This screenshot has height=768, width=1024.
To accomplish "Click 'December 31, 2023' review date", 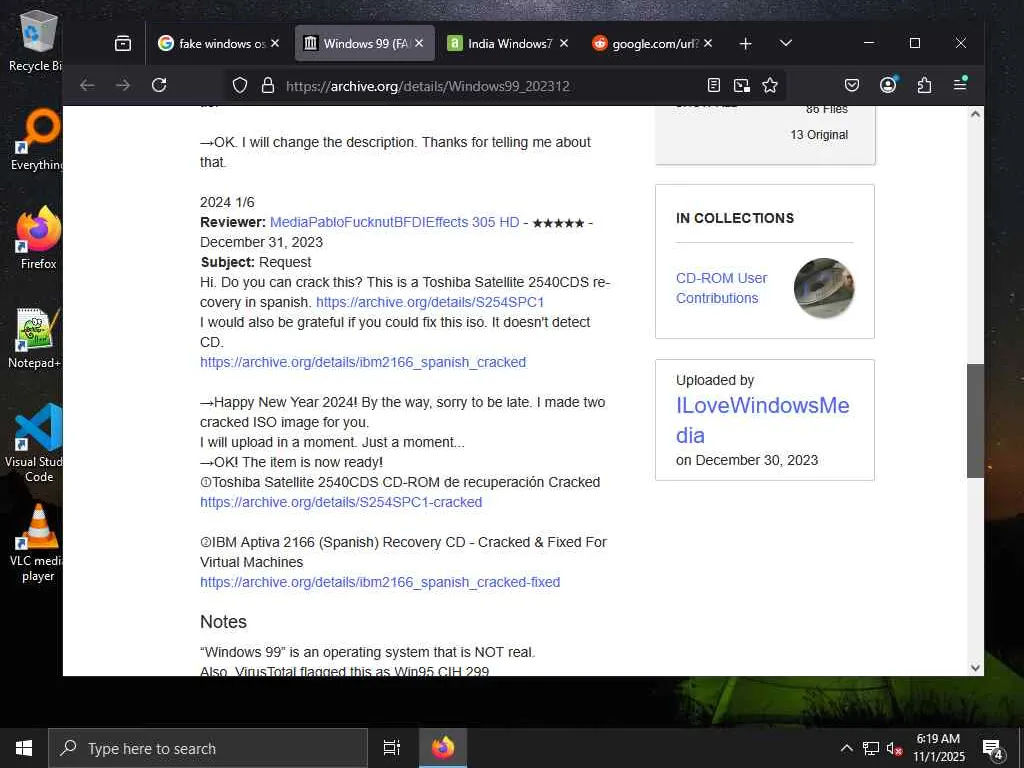I will coord(261,242).
